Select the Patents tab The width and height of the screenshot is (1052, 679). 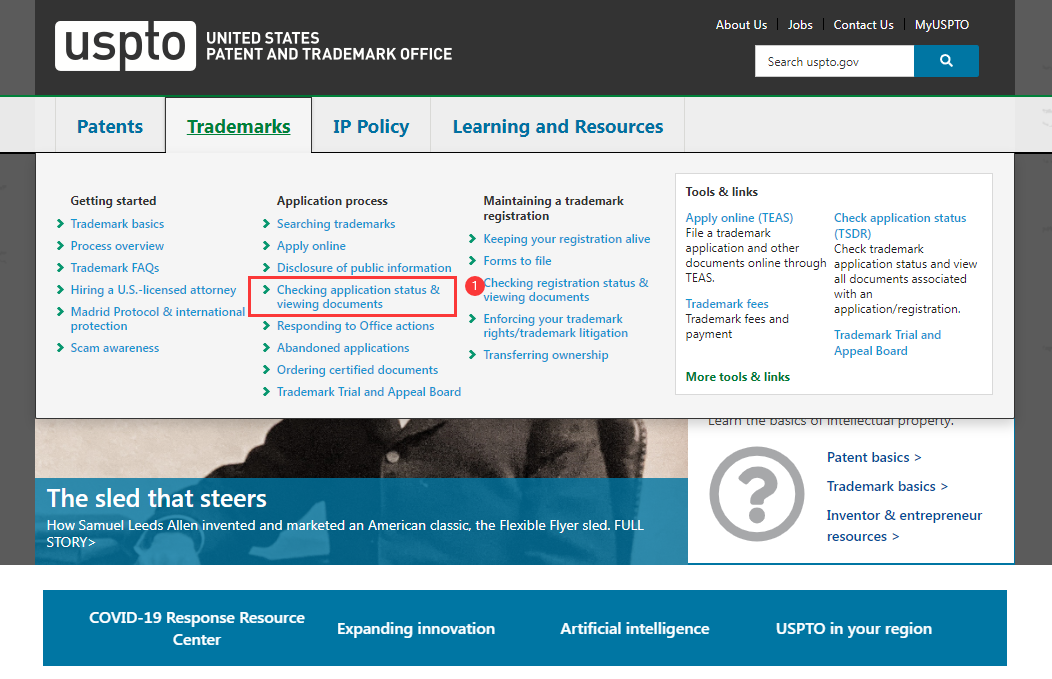tap(110, 126)
